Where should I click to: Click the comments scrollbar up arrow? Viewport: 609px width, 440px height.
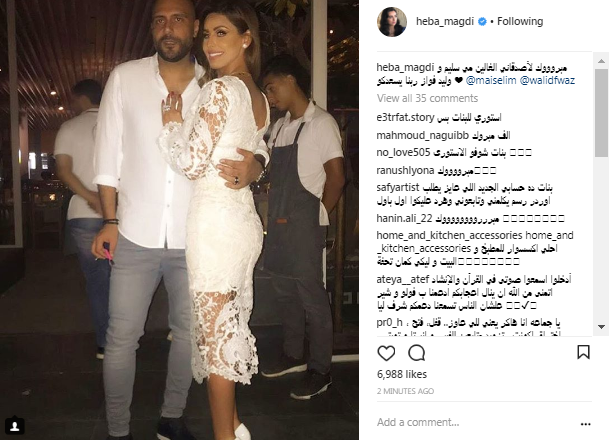tap(601, 61)
